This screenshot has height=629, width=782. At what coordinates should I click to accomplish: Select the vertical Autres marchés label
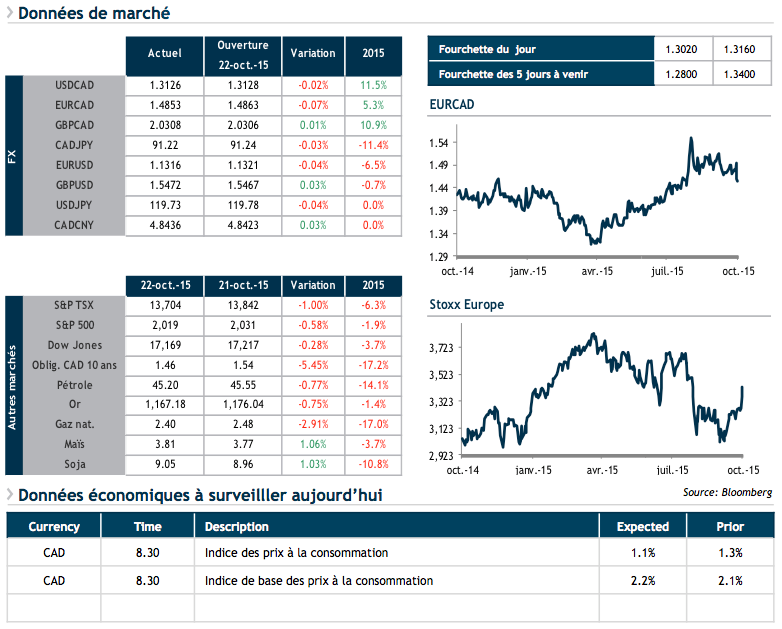click(13, 385)
